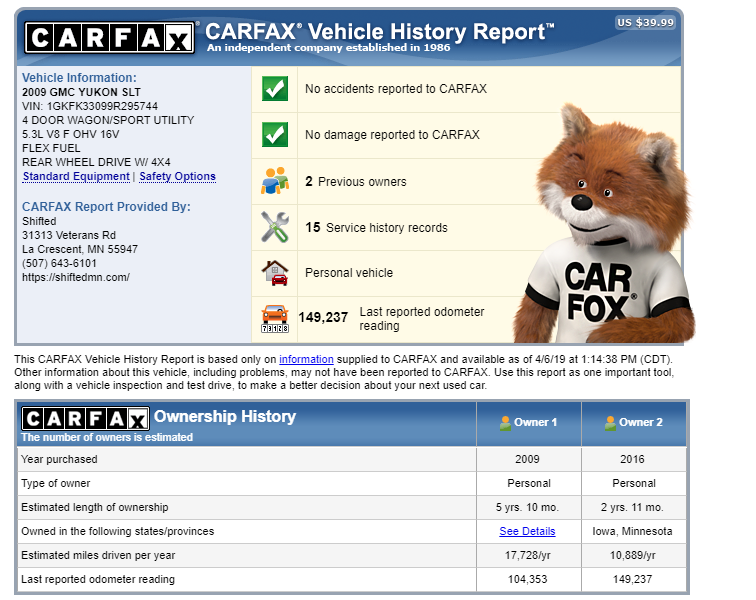The image size is (756, 600).
Task: Click the phone number (507) 643-6101
Action: click(x=59, y=263)
